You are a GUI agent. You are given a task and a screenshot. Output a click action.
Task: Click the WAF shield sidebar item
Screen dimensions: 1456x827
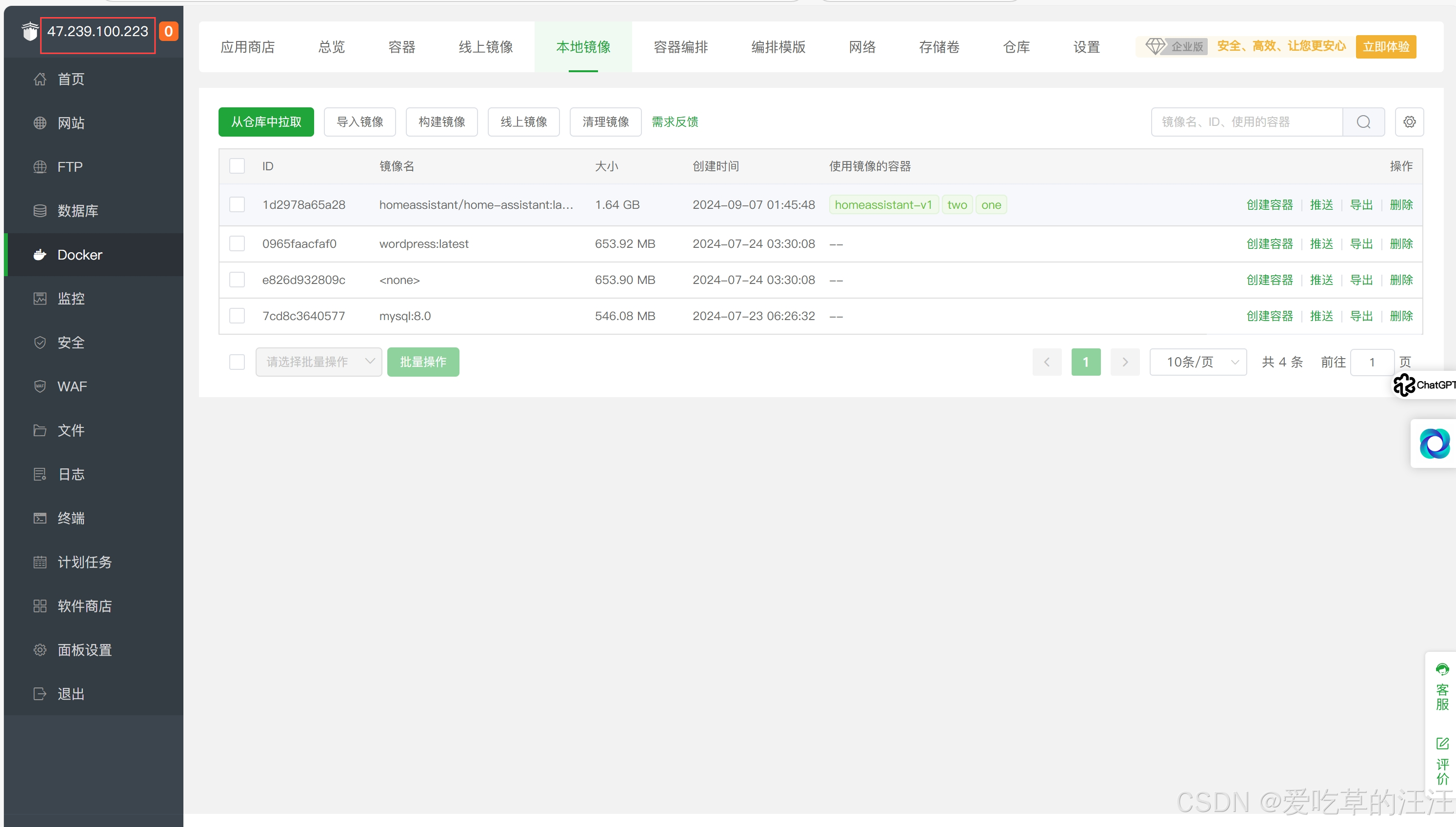click(72, 386)
